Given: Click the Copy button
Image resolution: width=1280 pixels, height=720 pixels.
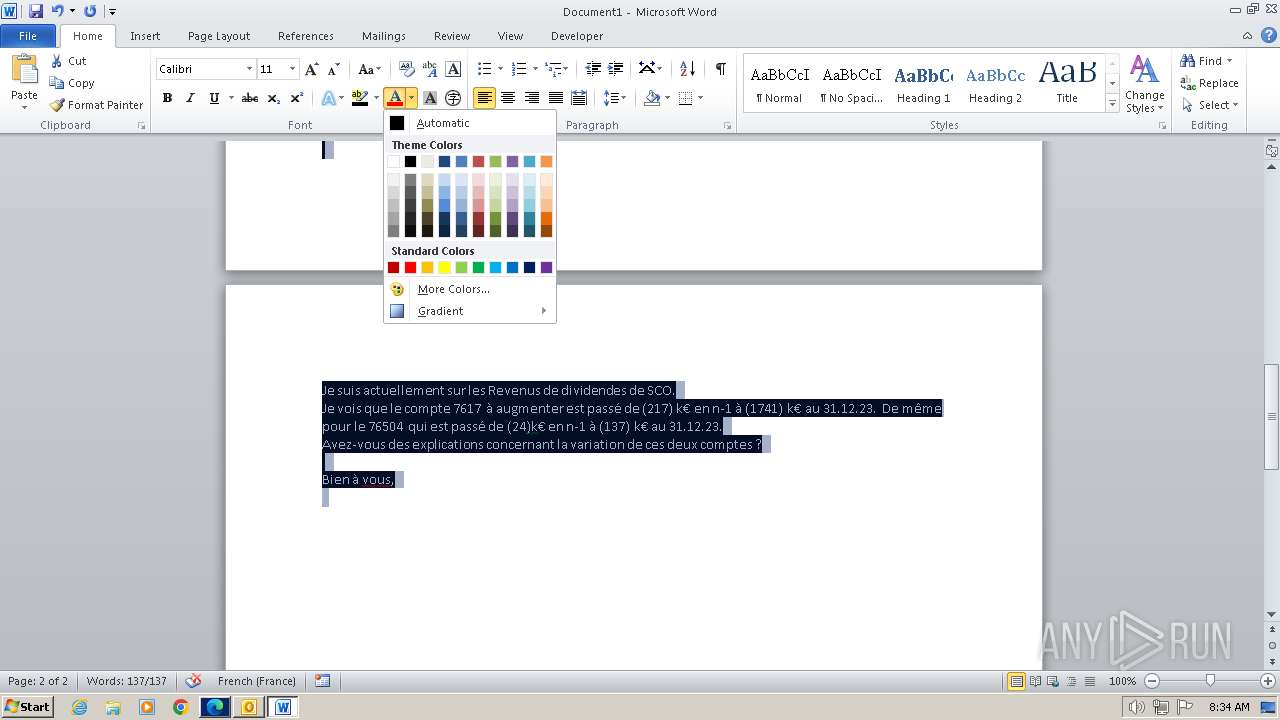Looking at the screenshot, I should [72, 83].
